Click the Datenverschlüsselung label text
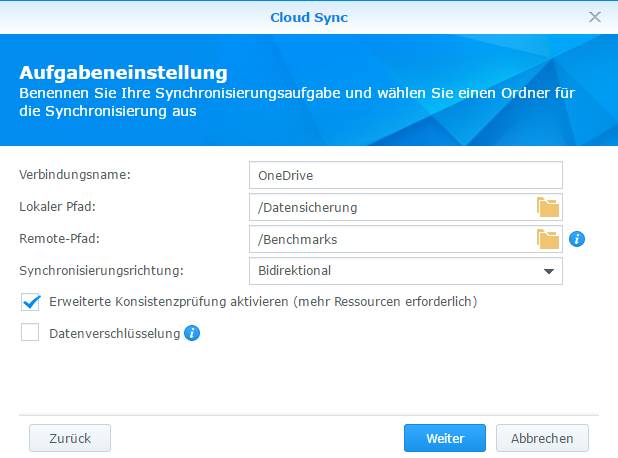Viewport: 618px width, 458px height. [115, 334]
